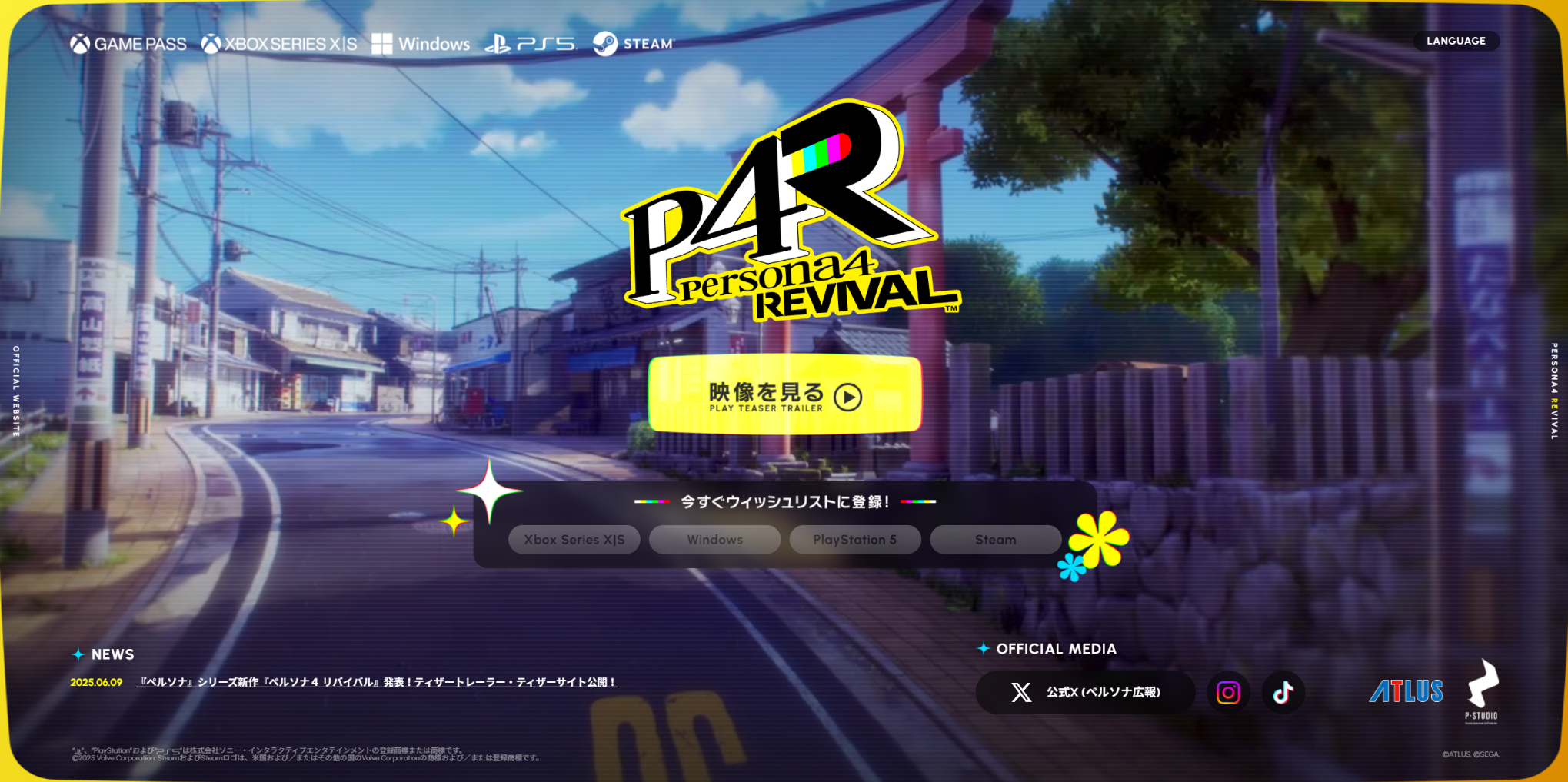Viewport: 1568px width, 782px height.
Task: Open the official X Persona account
Action: [1085, 692]
